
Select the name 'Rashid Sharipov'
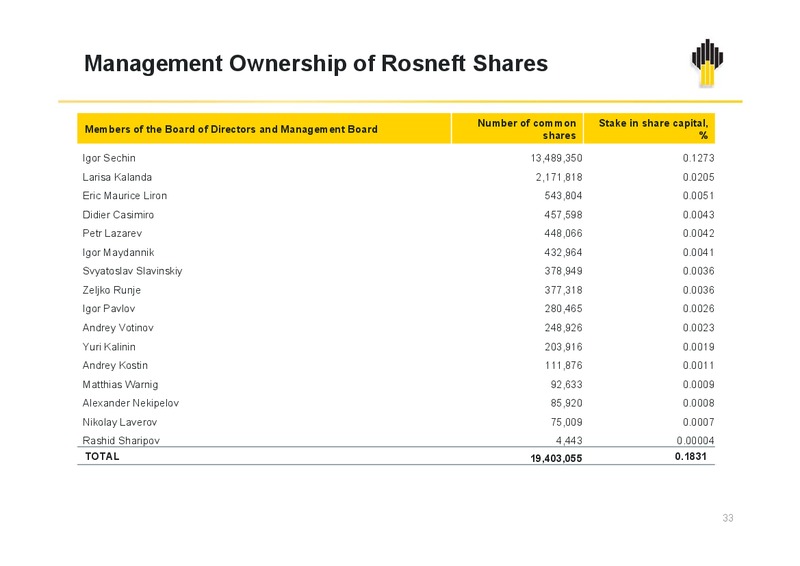[121, 440]
